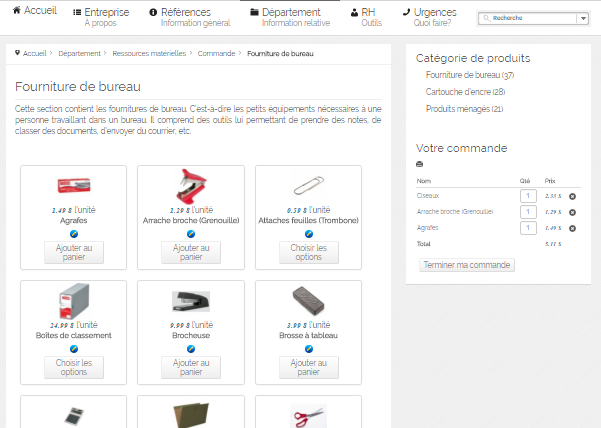The width and height of the screenshot is (601, 428).
Task: Click the print order icon
Action: [x=419, y=164]
